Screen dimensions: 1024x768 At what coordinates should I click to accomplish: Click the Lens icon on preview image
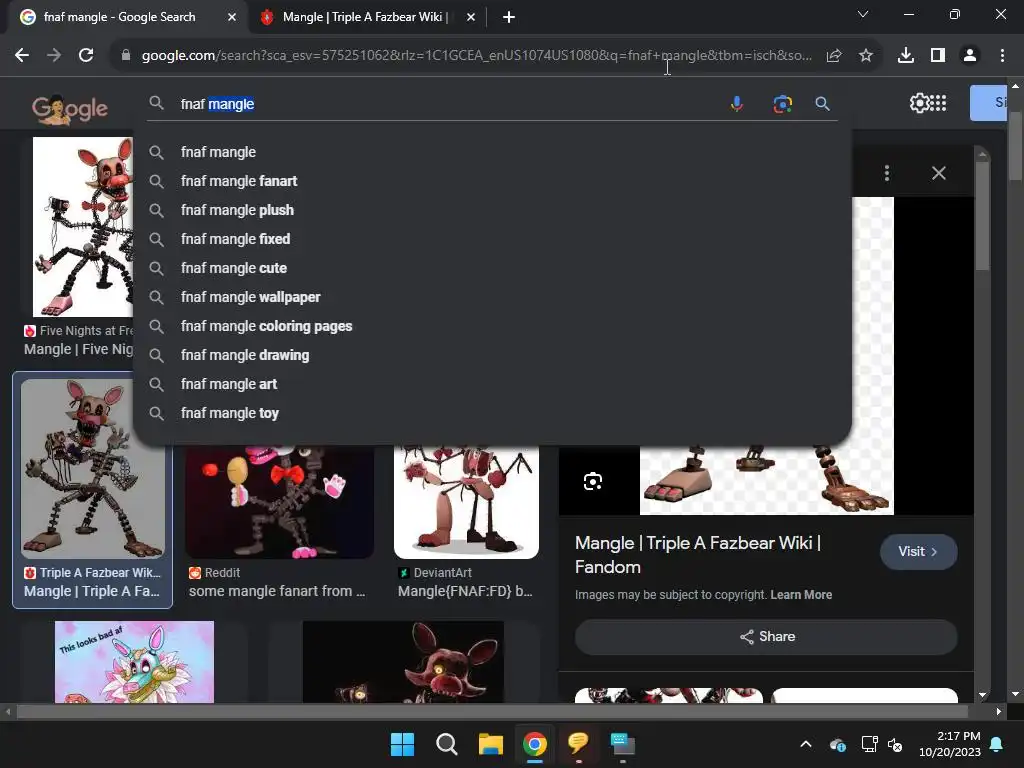(x=593, y=481)
